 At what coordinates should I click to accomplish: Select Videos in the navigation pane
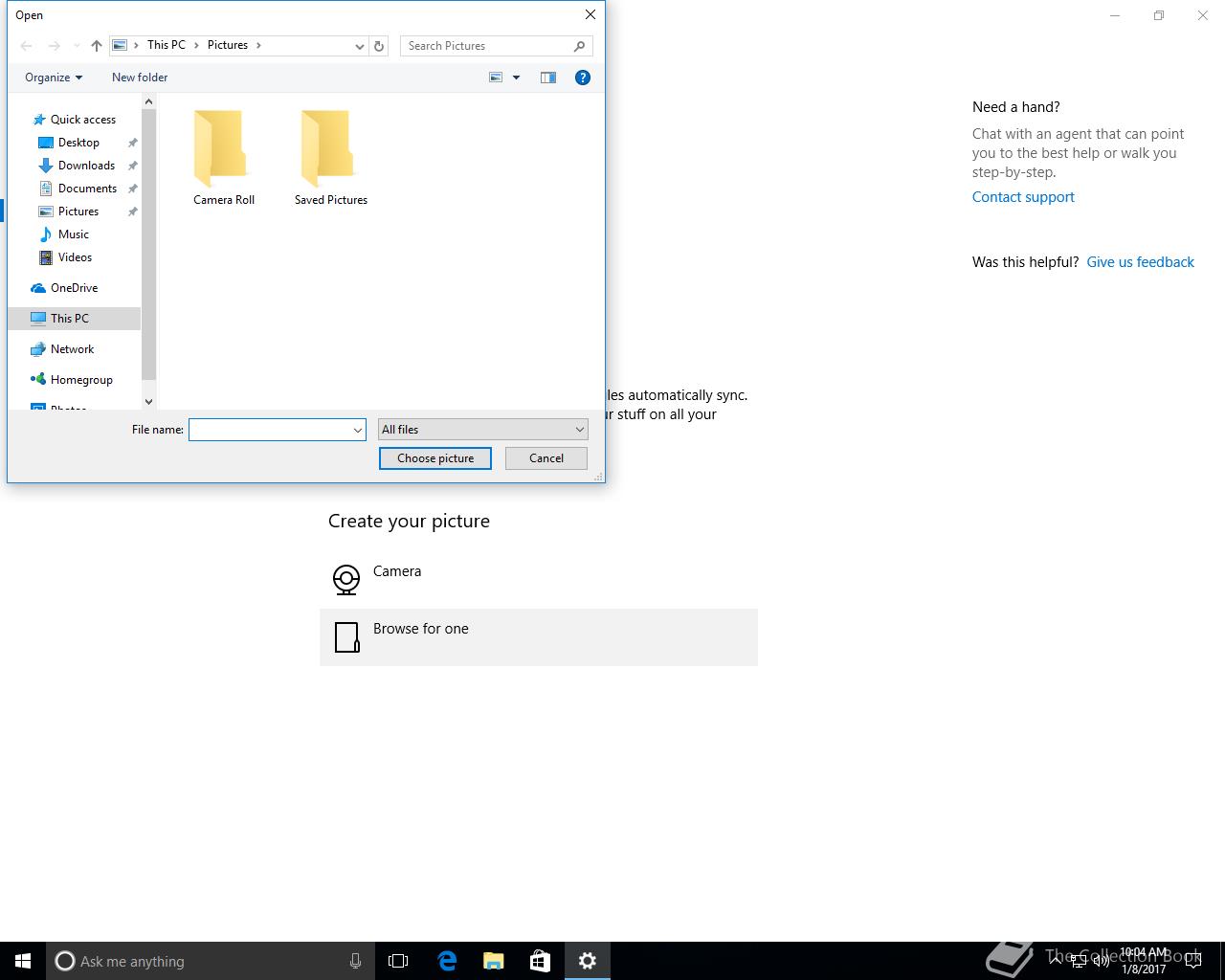pyautogui.click(x=65, y=257)
